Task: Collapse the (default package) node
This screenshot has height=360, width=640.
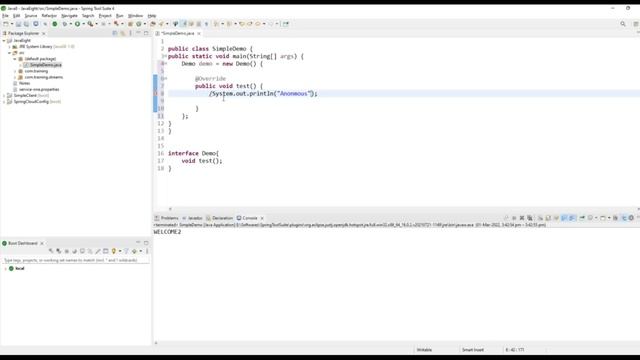Action: (x=15, y=59)
